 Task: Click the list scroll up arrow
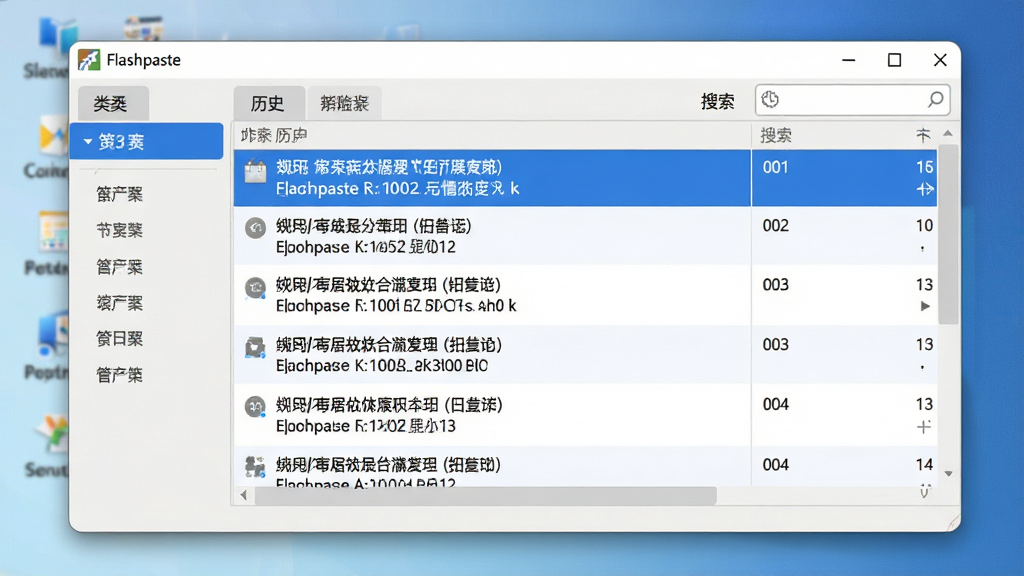(x=948, y=133)
